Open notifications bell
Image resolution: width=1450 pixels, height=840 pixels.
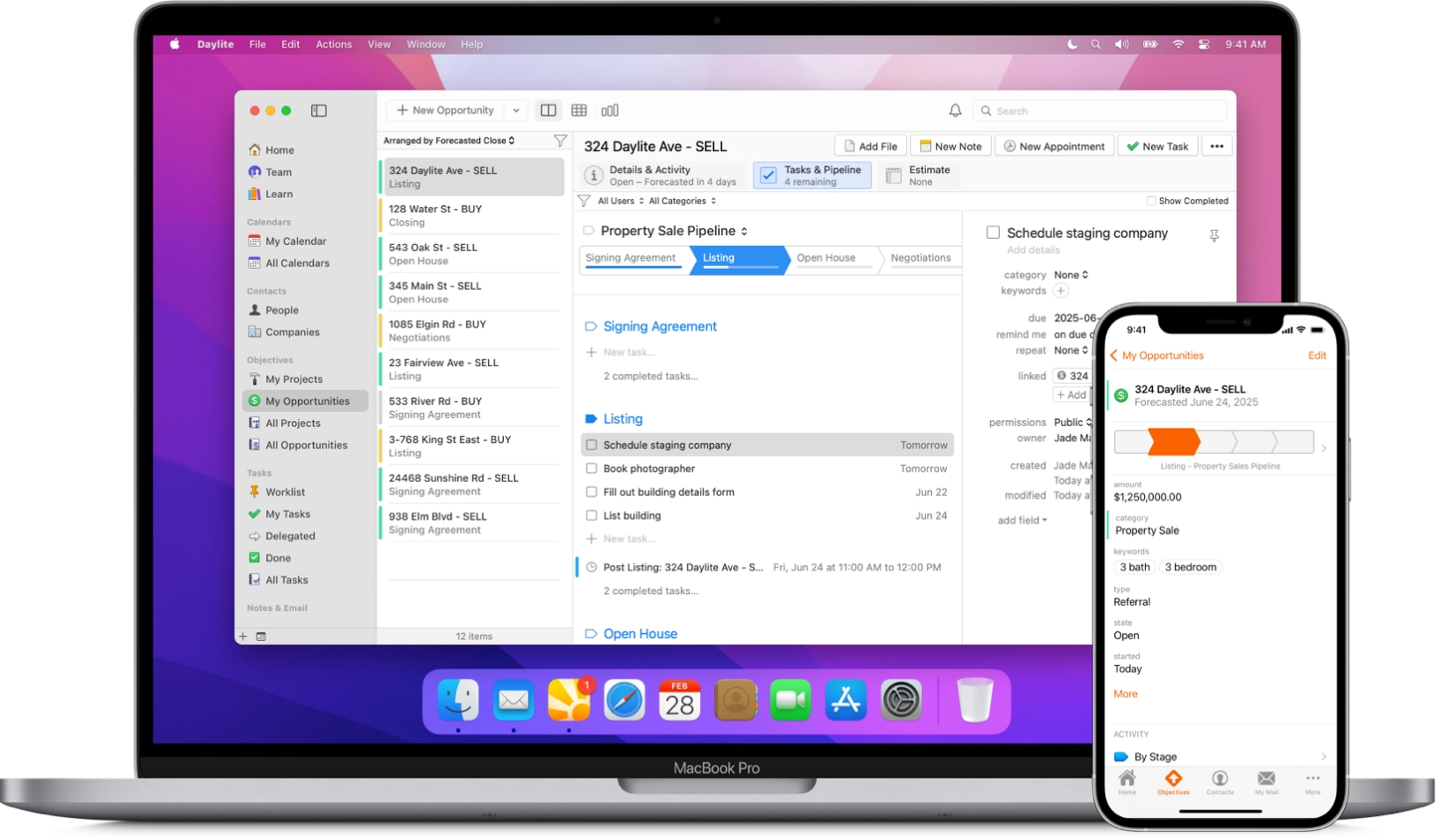(x=955, y=111)
